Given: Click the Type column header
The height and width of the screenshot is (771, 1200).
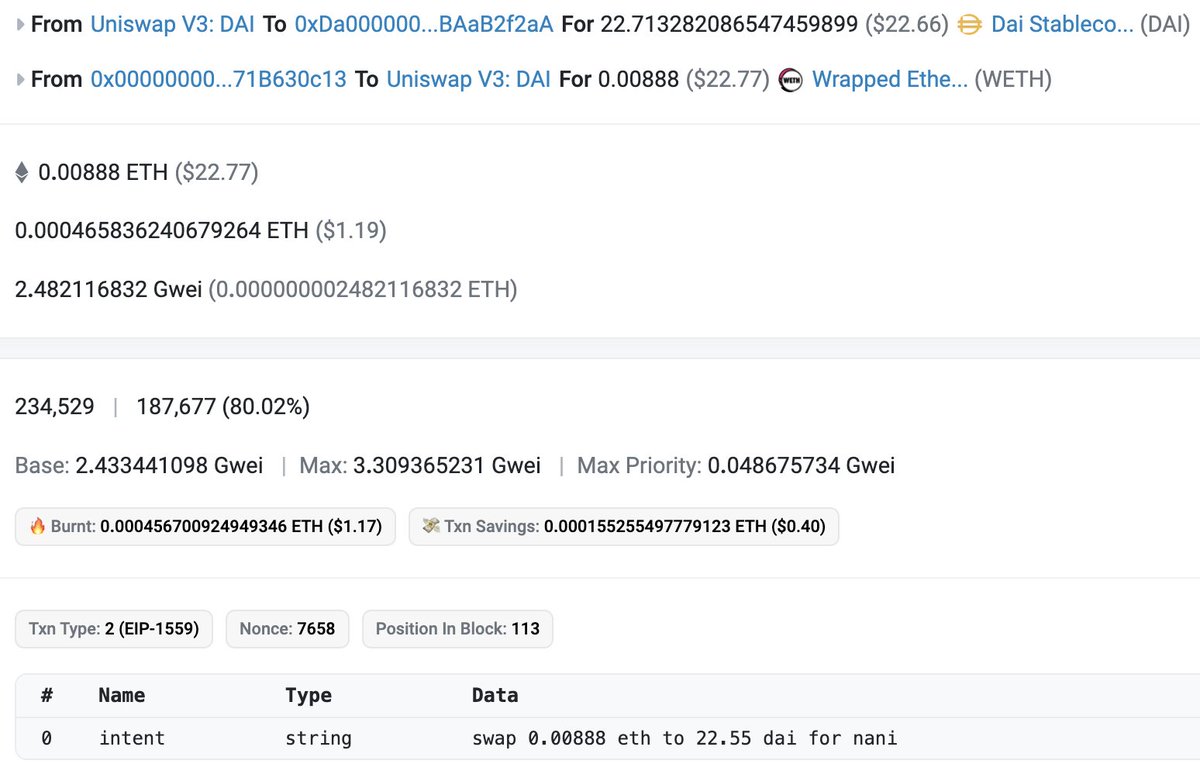Looking at the screenshot, I should pos(308,695).
